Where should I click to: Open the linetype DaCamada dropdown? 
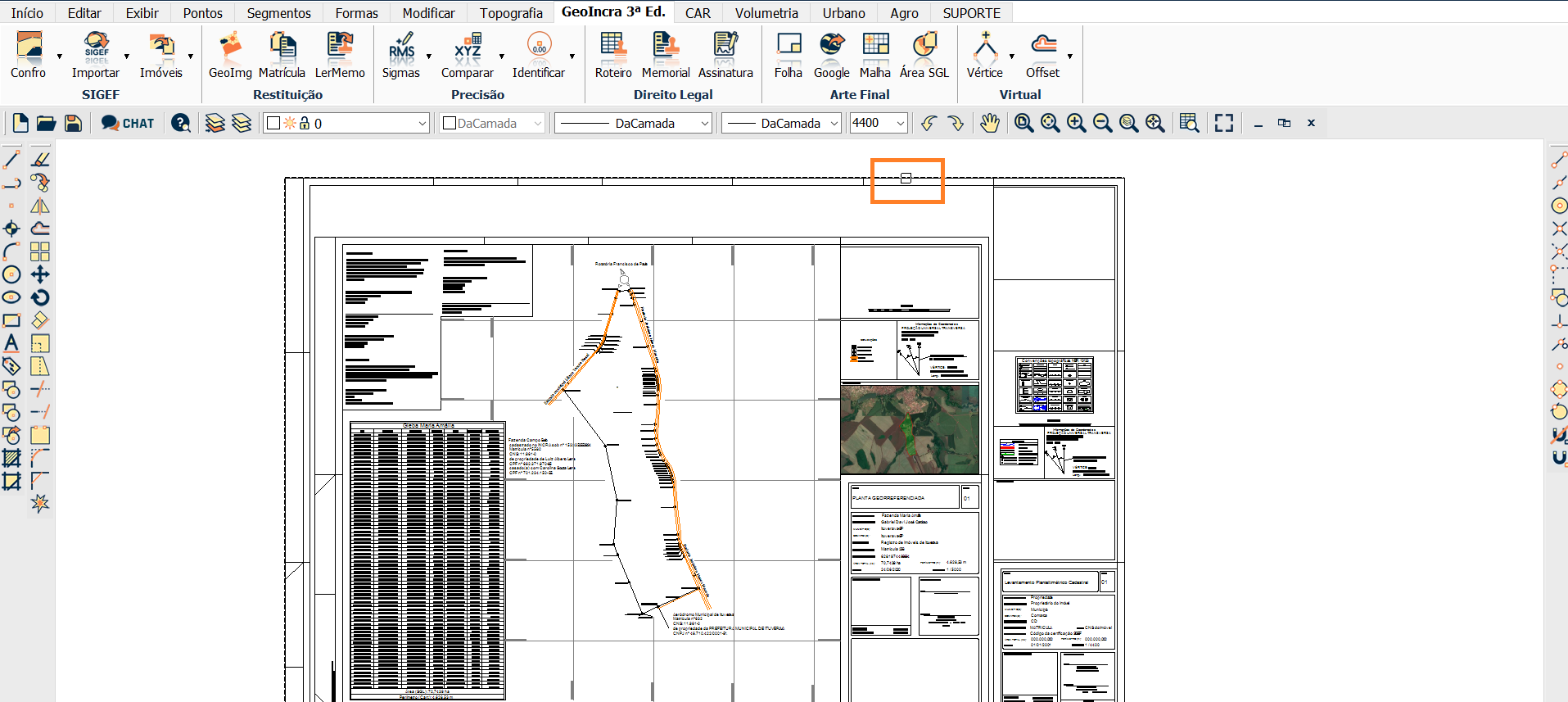point(704,123)
